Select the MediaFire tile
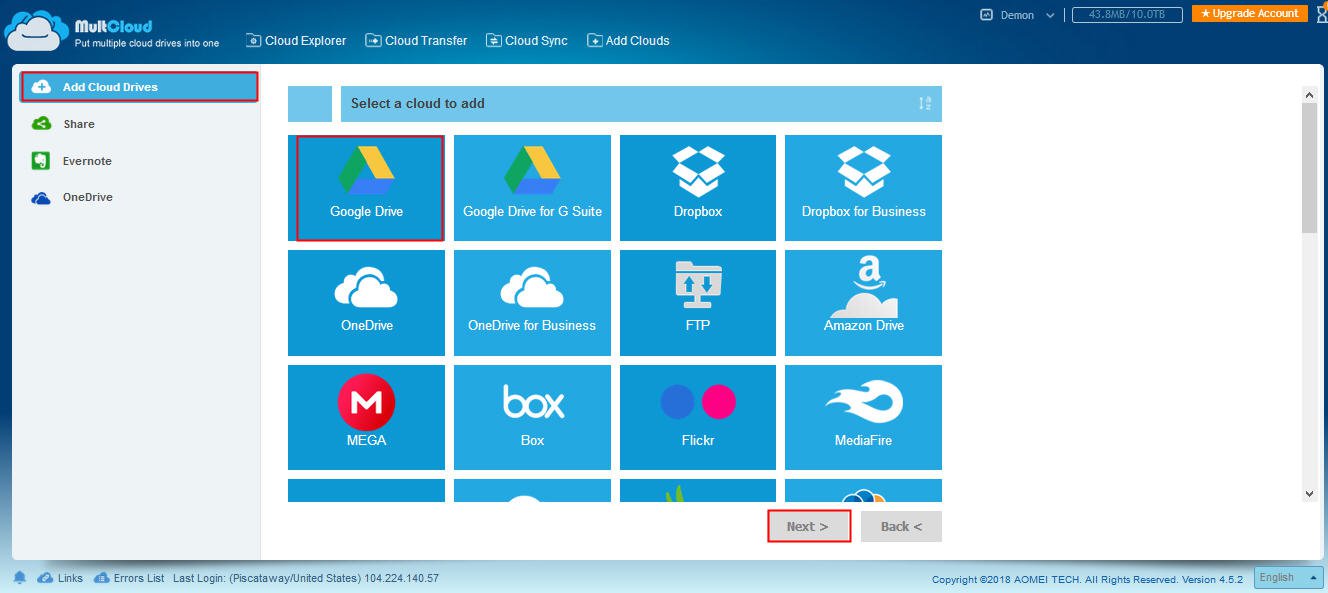 tap(863, 417)
